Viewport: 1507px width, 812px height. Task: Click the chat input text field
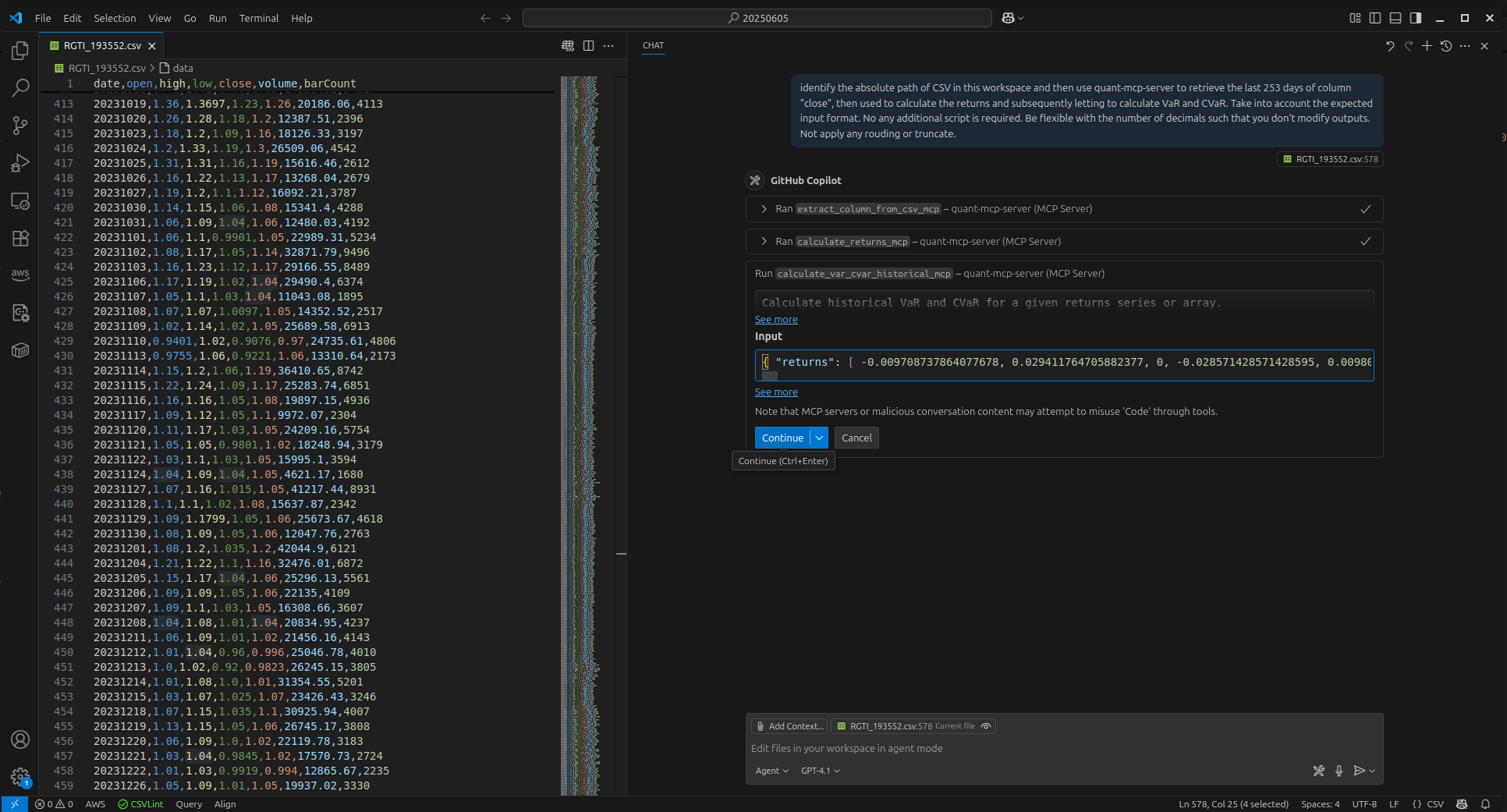point(1014,748)
